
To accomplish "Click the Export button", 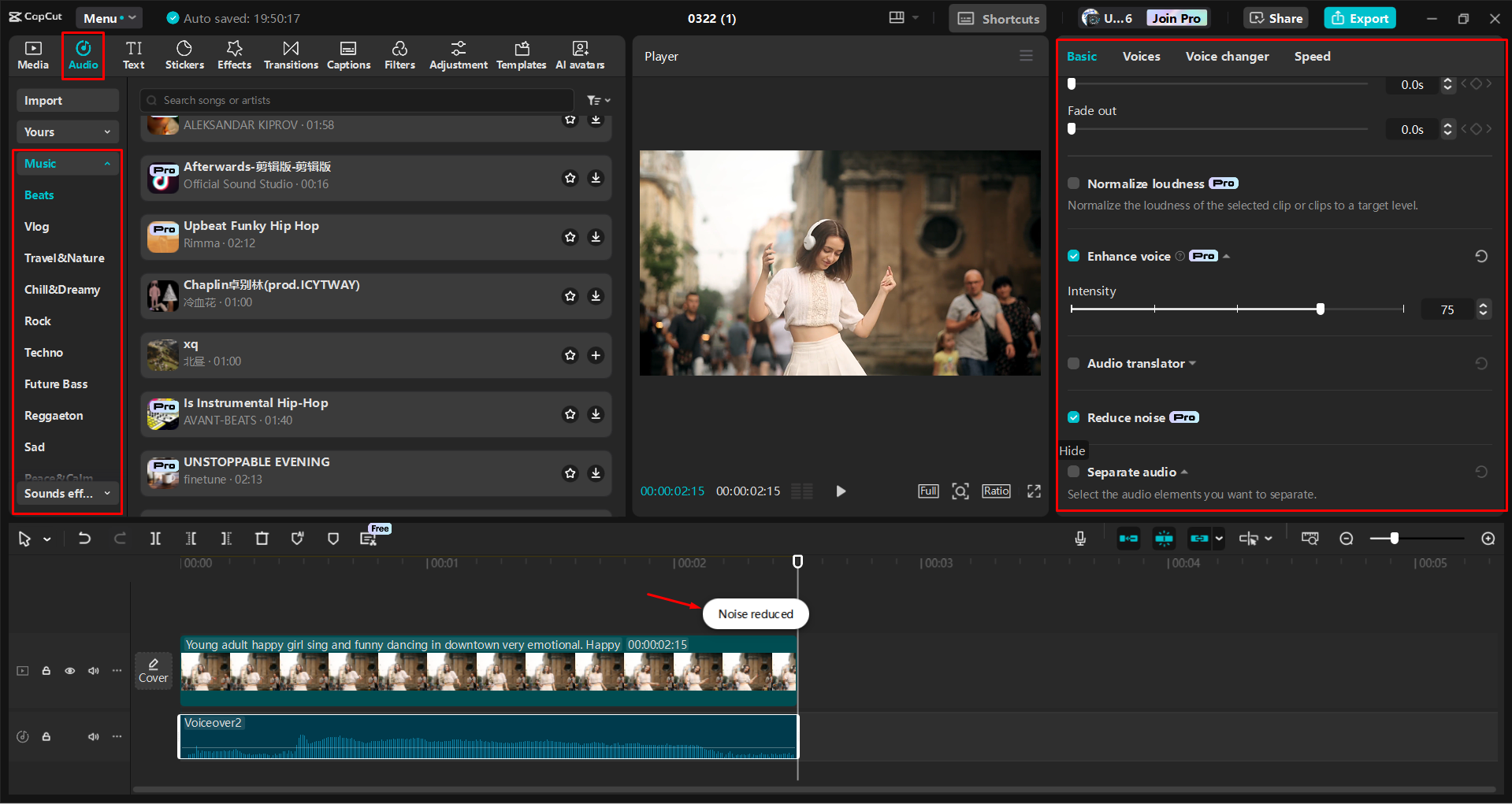I will (1358, 17).
